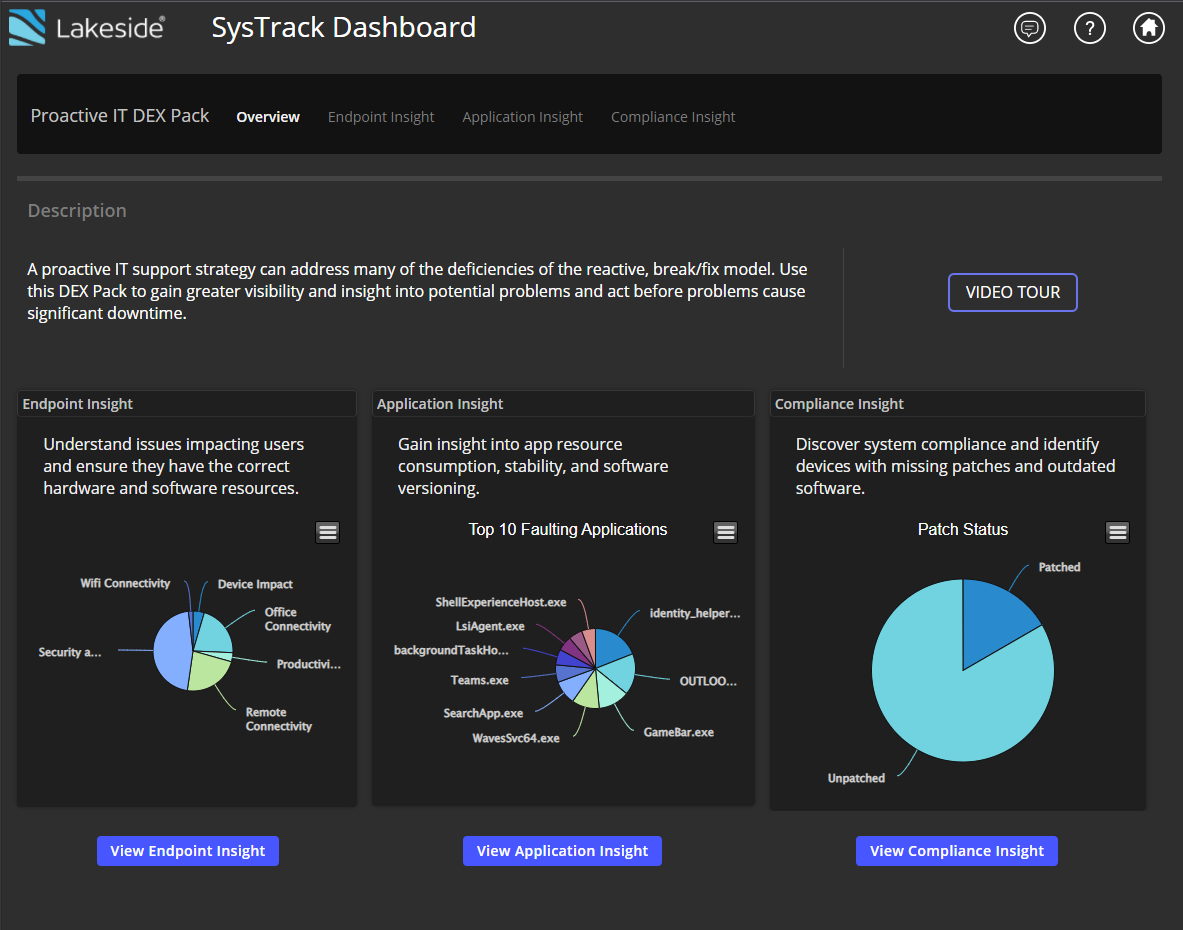
Task: Open the help question mark icon
Action: pyautogui.click(x=1090, y=27)
